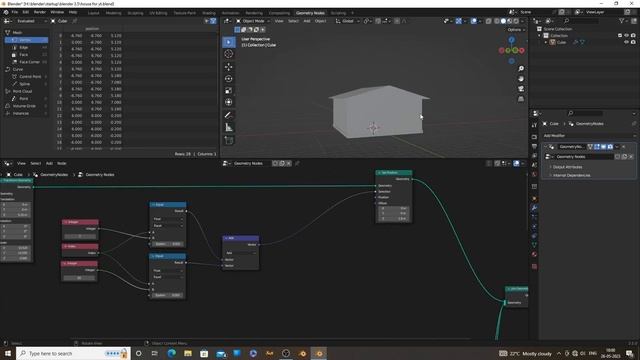
Task: Open File Explorer from the taskbar
Action: pos(188,353)
